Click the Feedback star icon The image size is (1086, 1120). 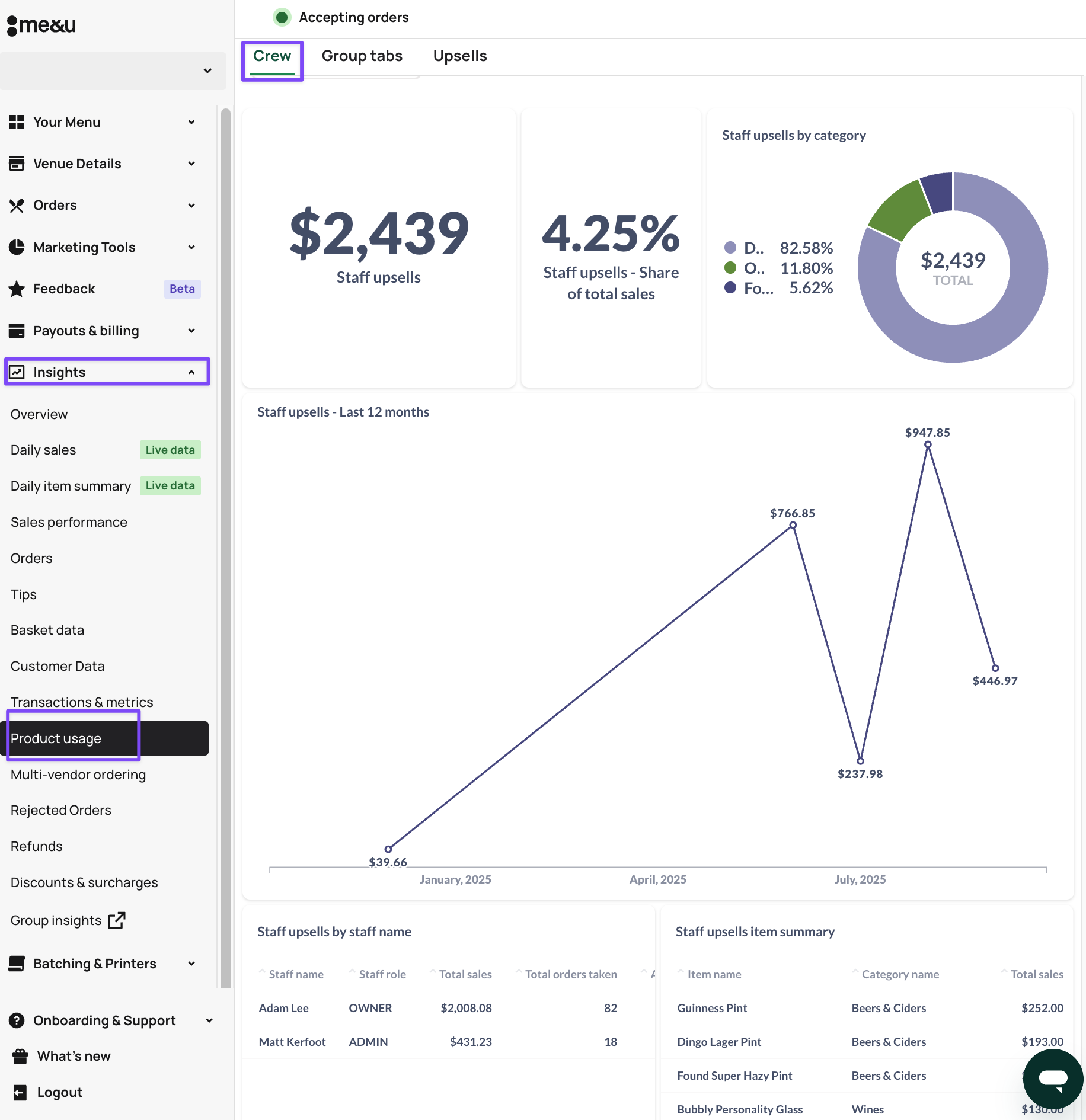[x=17, y=289]
